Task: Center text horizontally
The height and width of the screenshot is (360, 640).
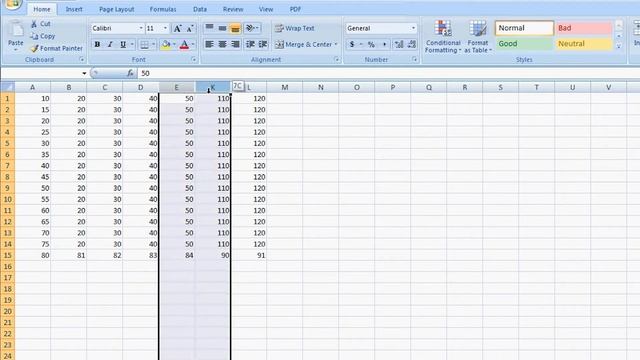Action: (222, 44)
